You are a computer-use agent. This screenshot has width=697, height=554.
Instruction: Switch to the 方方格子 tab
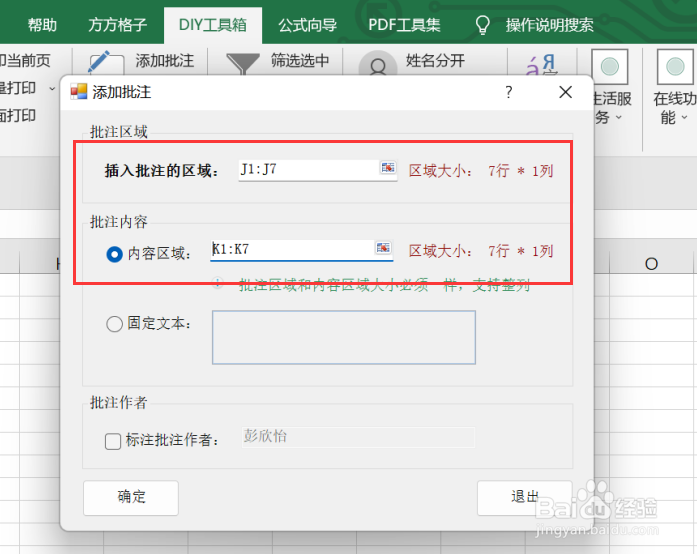pos(117,25)
